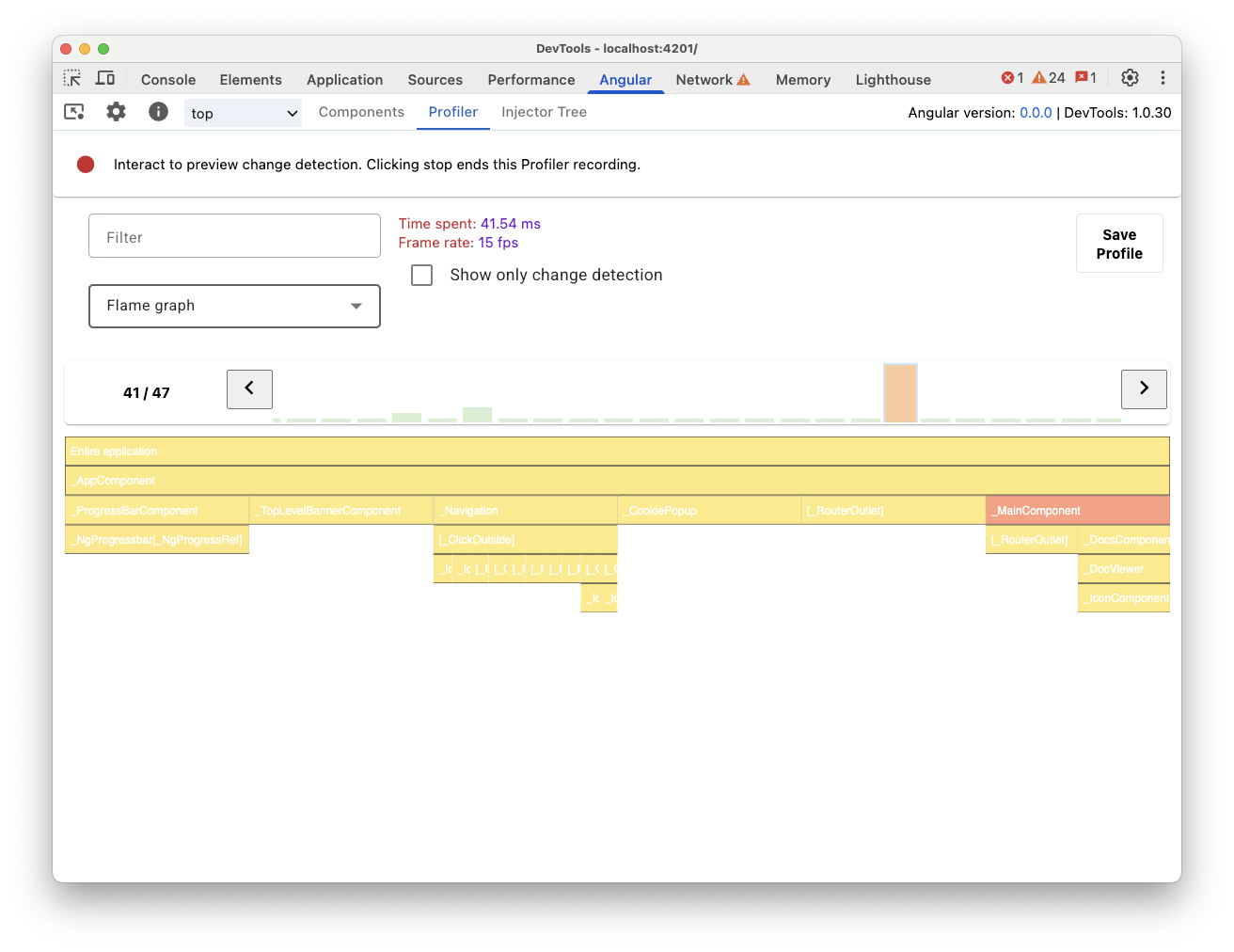Image resolution: width=1234 pixels, height=952 pixels.
Task: Open the top frame context dropdown
Action: [x=243, y=113]
